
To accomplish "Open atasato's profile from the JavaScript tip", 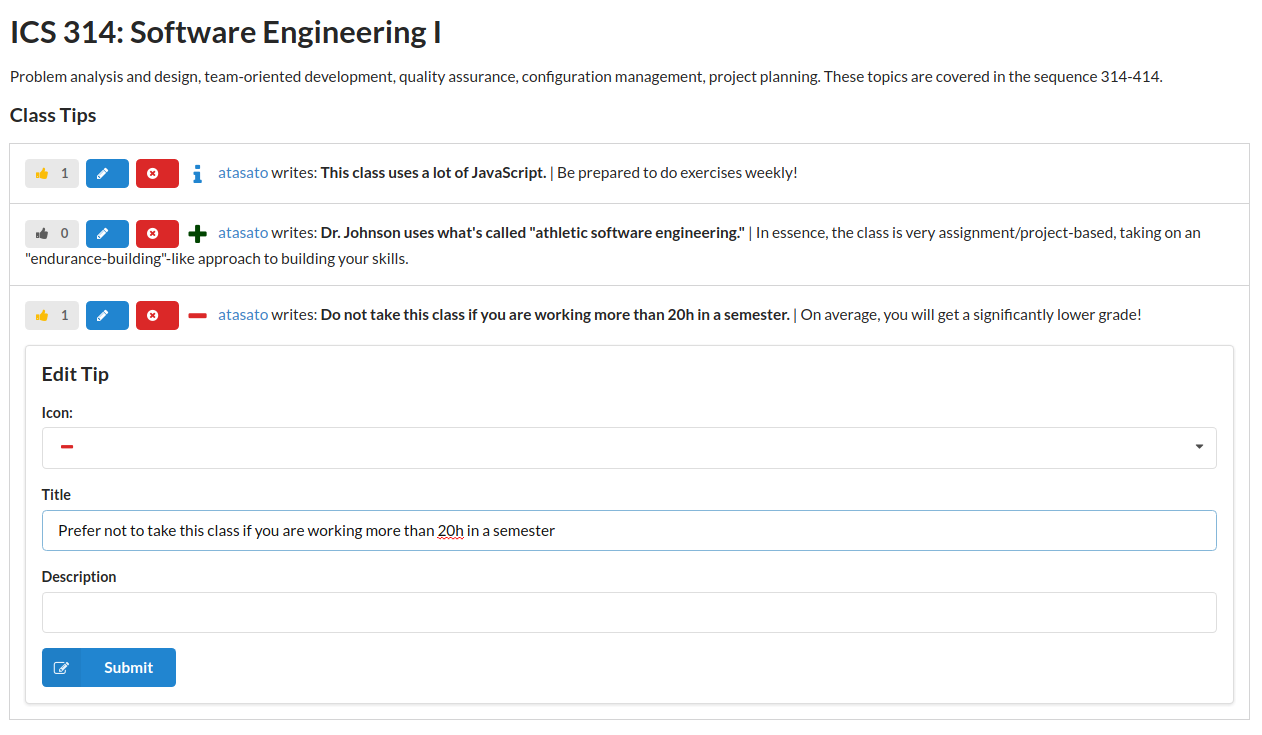I will pos(243,173).
